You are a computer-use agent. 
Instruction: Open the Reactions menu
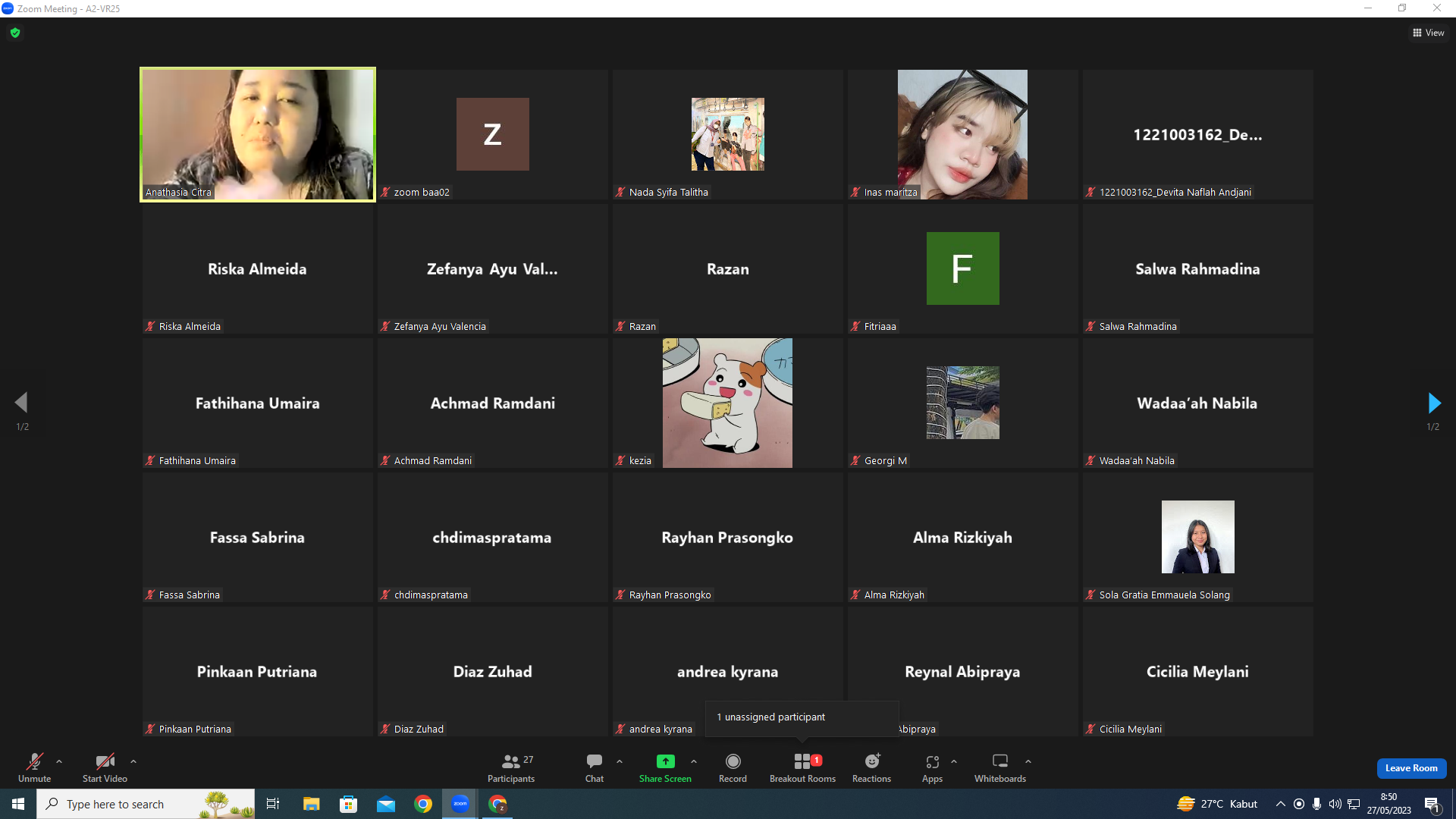(x=871, y=767)
